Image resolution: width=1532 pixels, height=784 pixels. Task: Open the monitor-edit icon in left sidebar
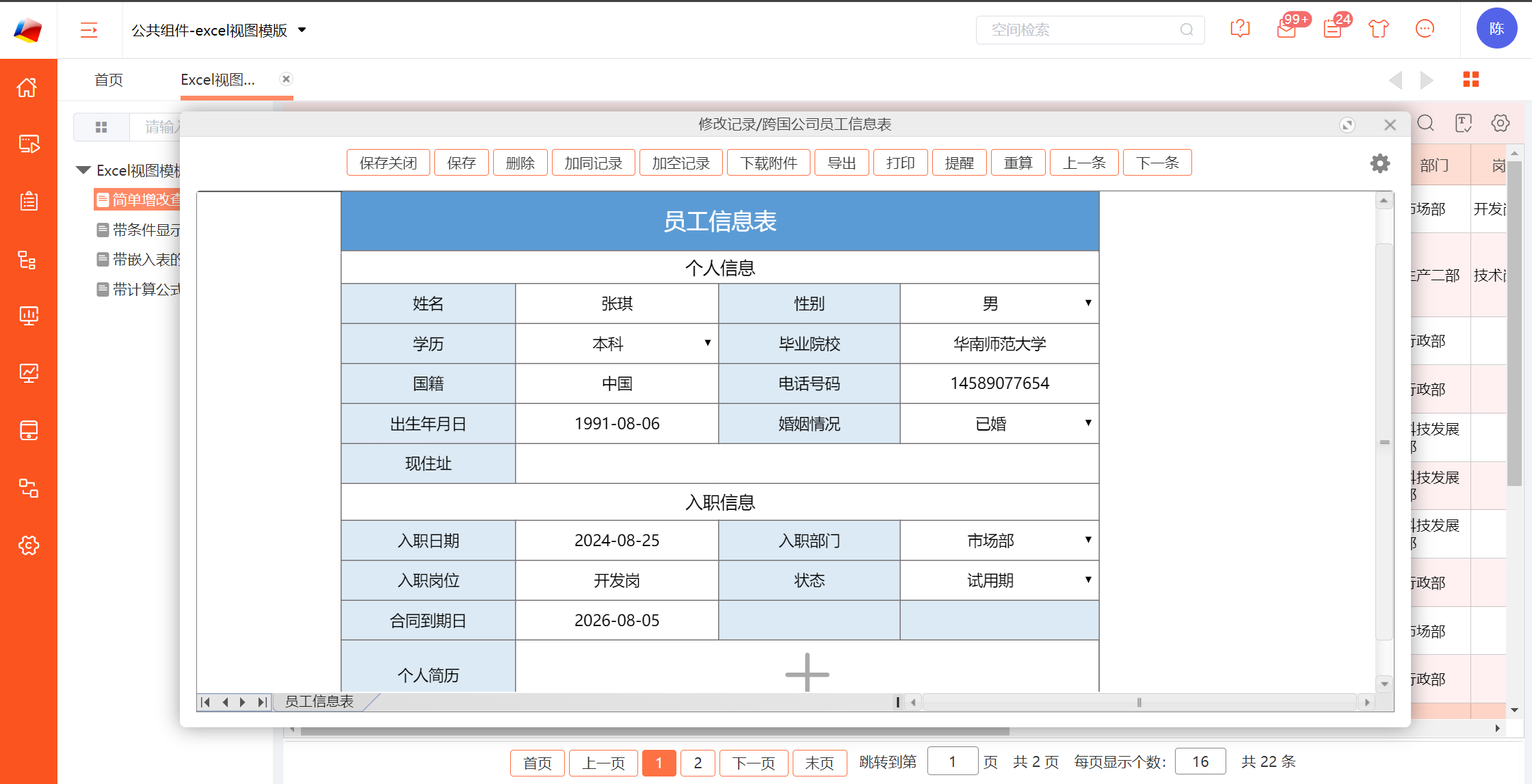click(x=28, y=144)
